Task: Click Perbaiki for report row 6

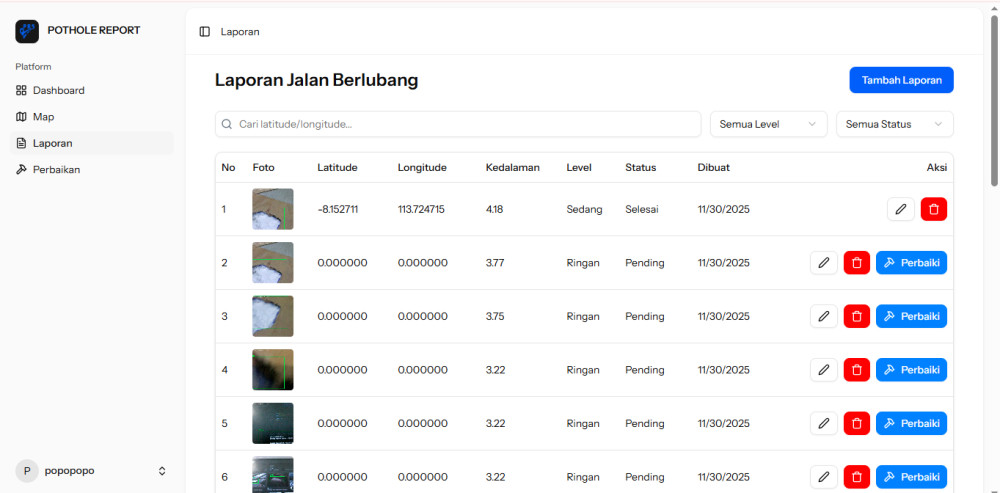Action: pyautogui.click(x=911, y=477)
